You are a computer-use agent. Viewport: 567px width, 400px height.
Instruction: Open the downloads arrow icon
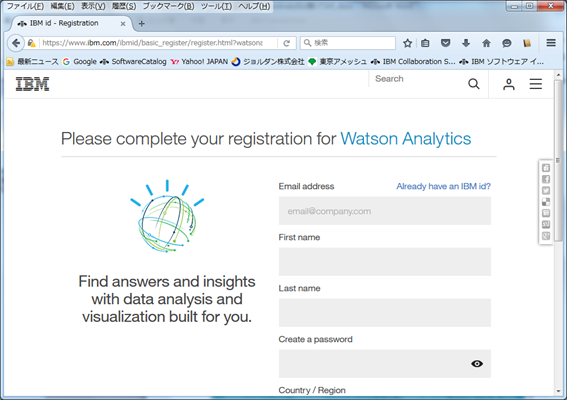pos(466,43)
